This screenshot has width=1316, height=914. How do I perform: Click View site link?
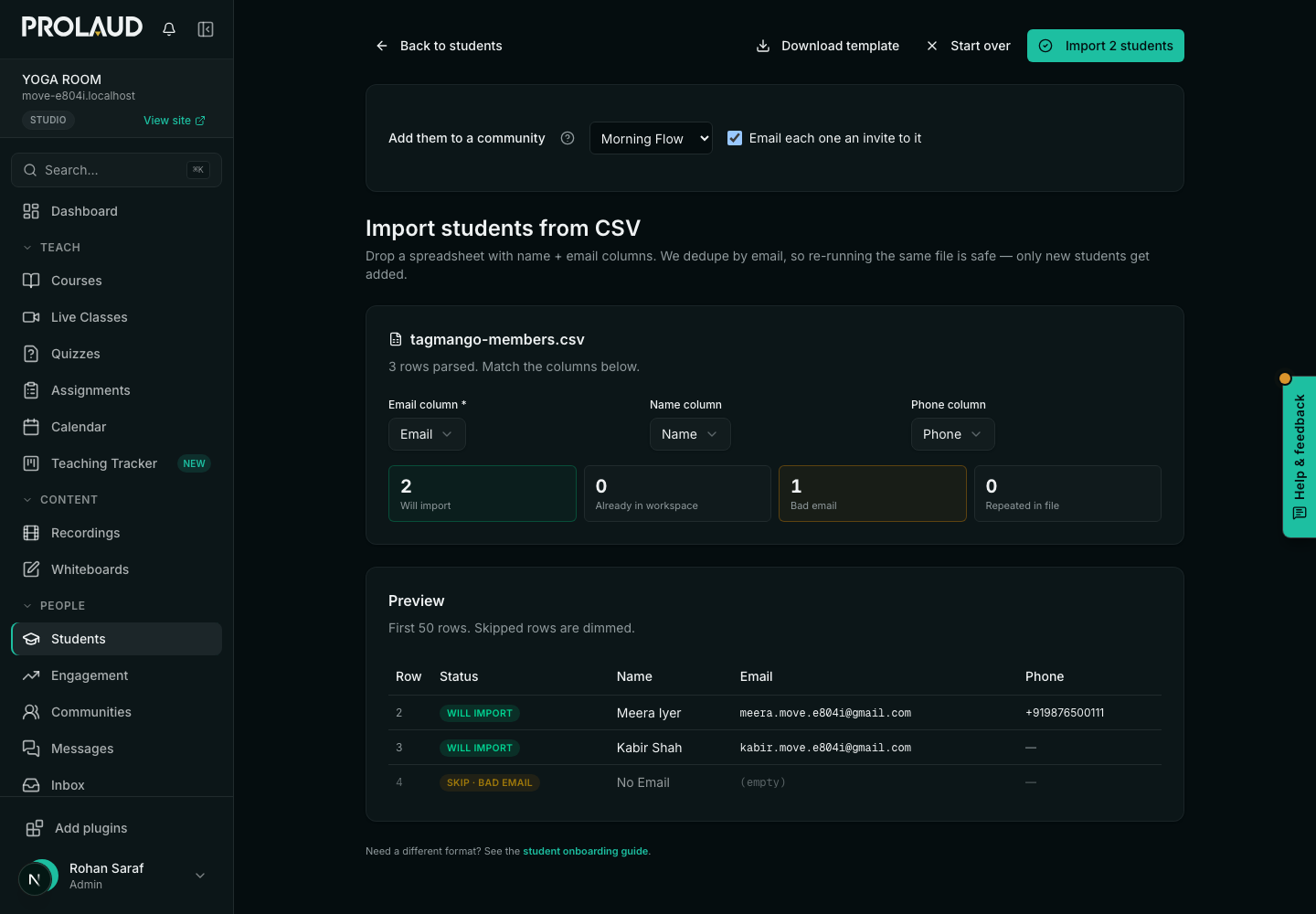(x=175, y=121)
